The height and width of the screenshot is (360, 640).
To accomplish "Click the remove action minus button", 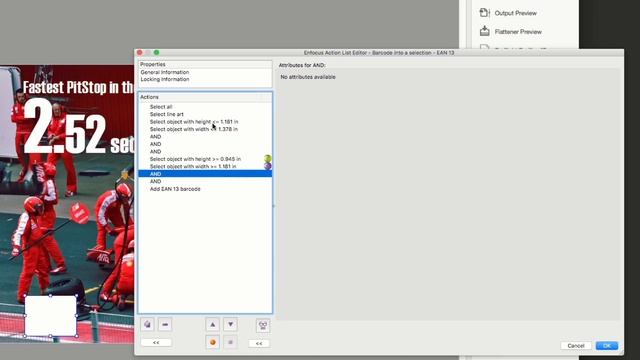I will (165, 324).
